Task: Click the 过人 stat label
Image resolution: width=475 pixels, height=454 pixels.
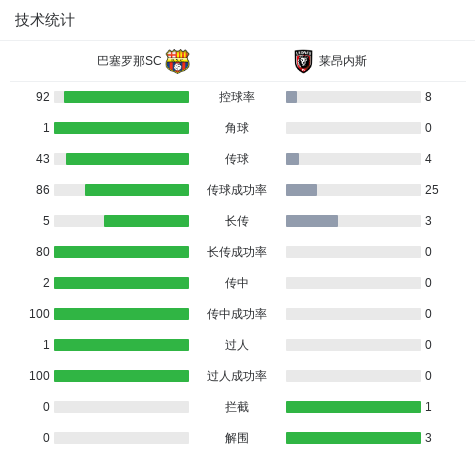Action: pos(237,345)
